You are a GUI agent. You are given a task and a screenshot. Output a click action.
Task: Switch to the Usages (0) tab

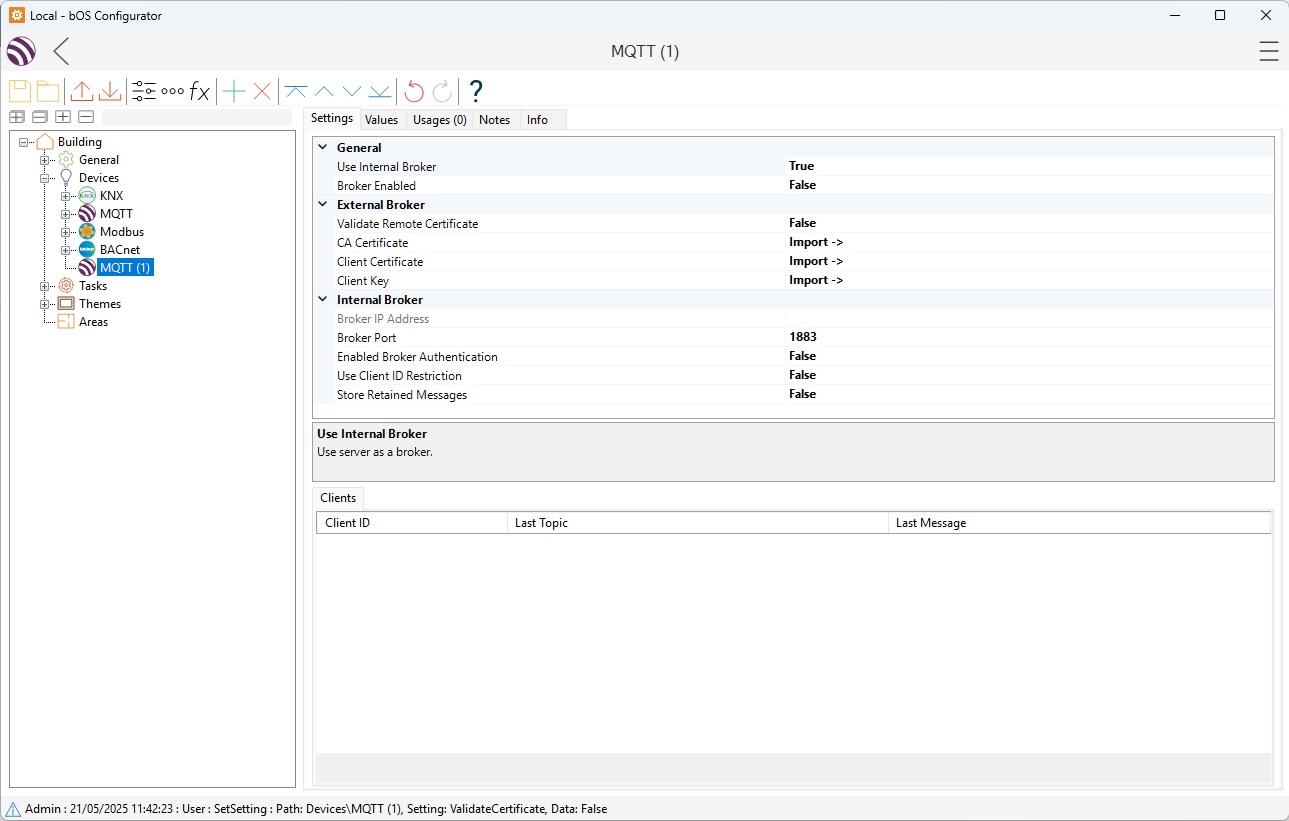pos(439,120)
